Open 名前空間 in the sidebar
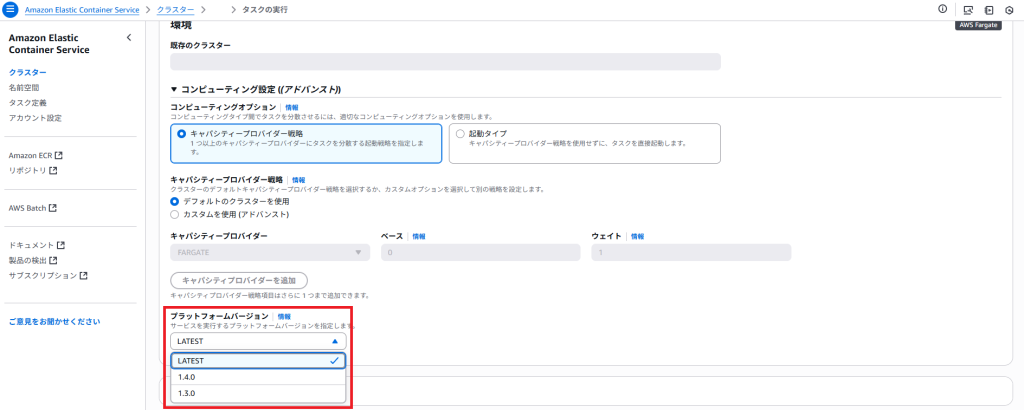 24,87
